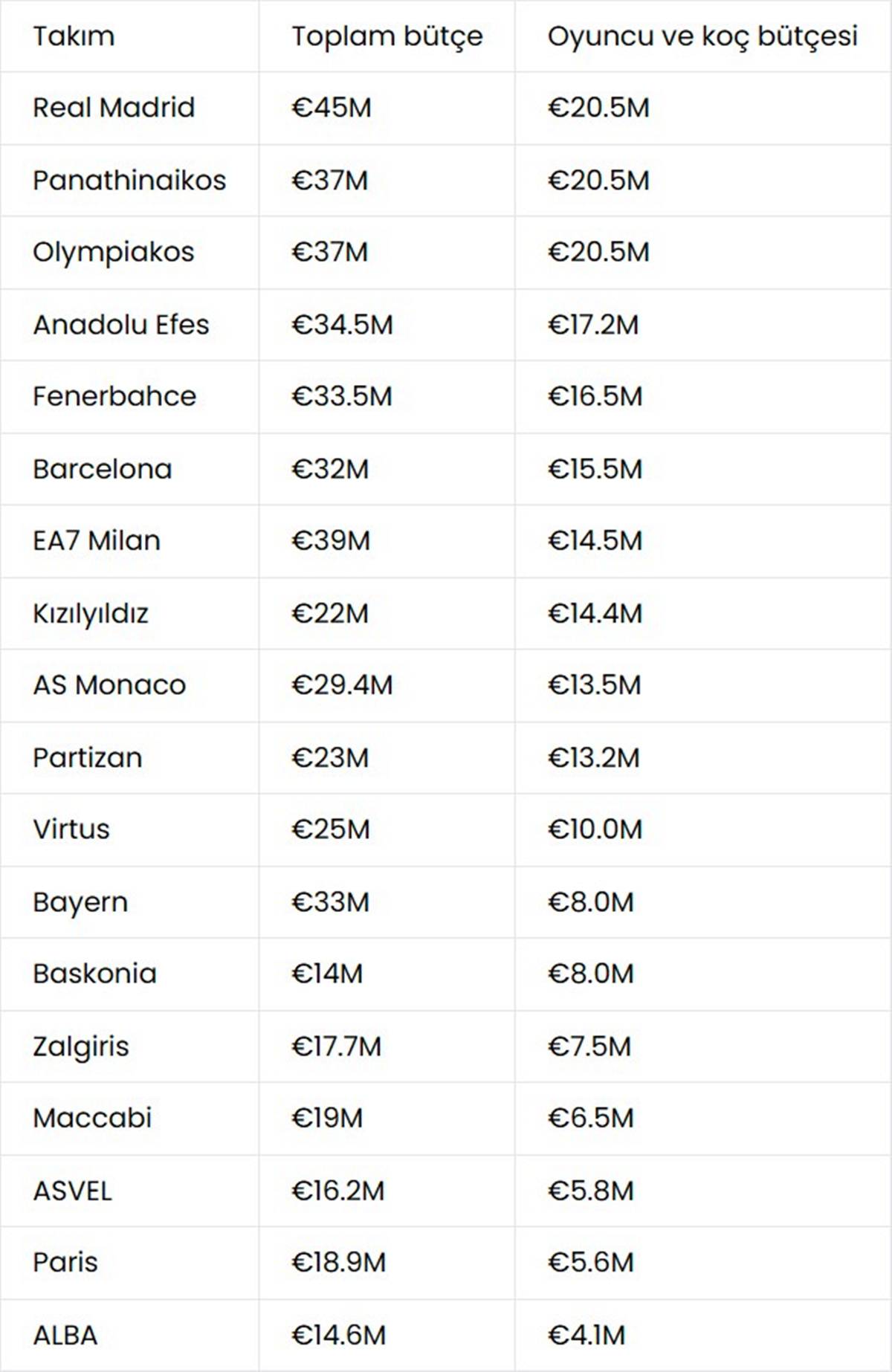
Task: Select Partizan's €13.2M player budget
Action: click(593, 758)
